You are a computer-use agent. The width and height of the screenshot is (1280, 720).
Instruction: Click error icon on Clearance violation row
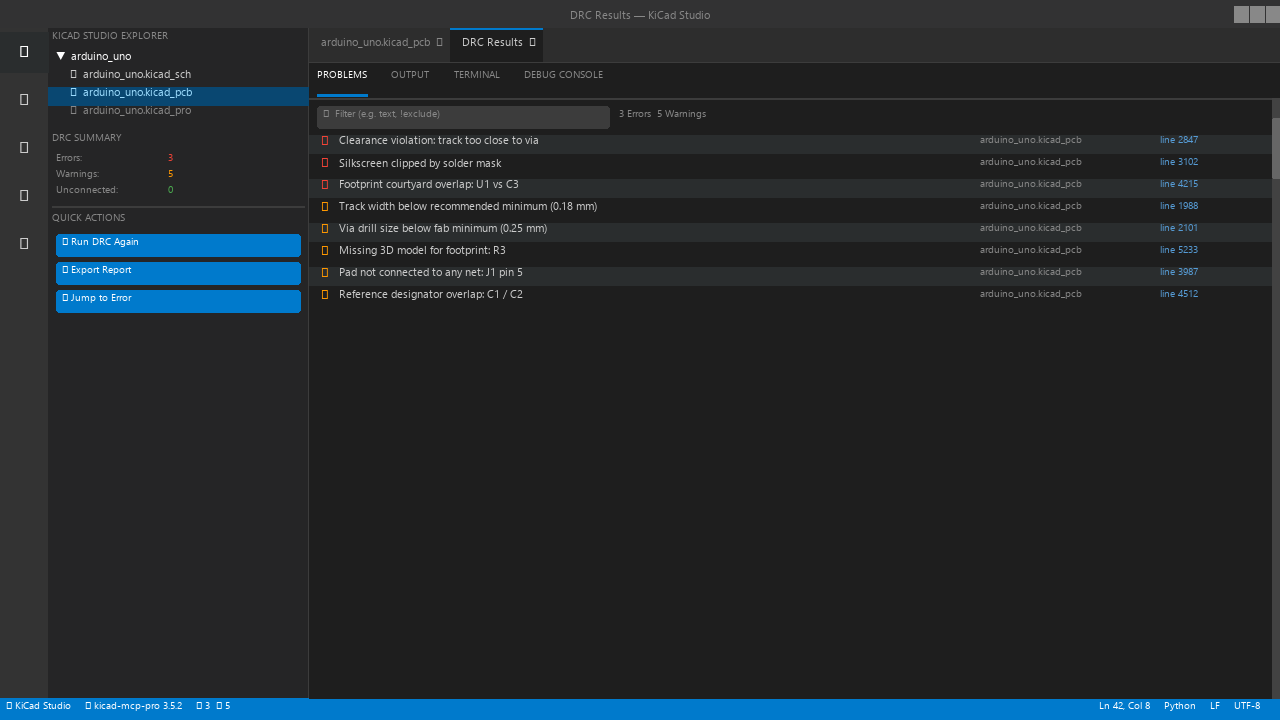pos(325,140)
